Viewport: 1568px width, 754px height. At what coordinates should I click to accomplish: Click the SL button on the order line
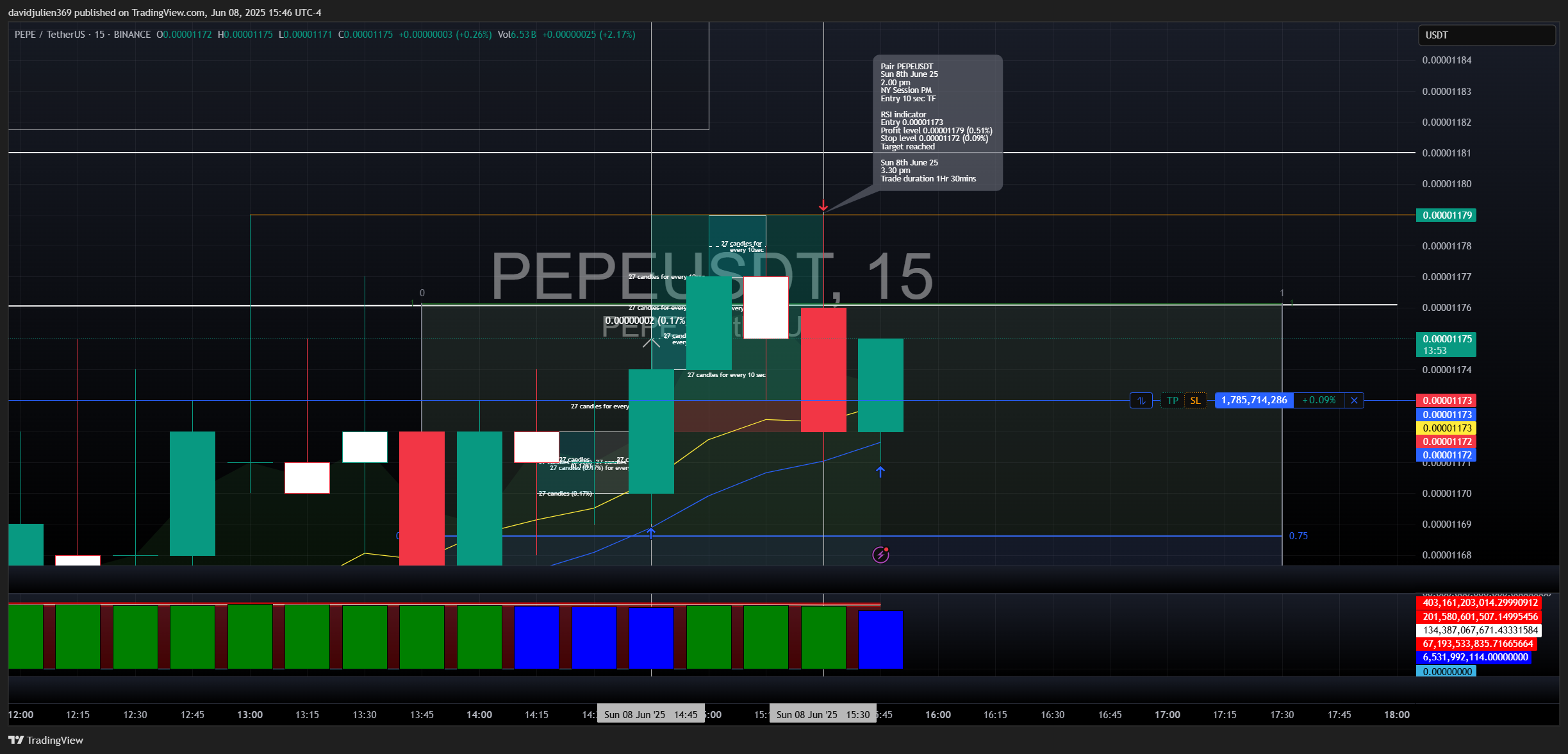pos(1195,401)
